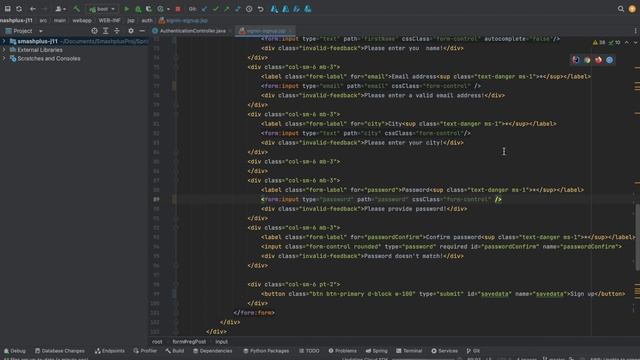Click Expand All icon in Project panel
The image size is (640, 360).
[x=106, y=31]
